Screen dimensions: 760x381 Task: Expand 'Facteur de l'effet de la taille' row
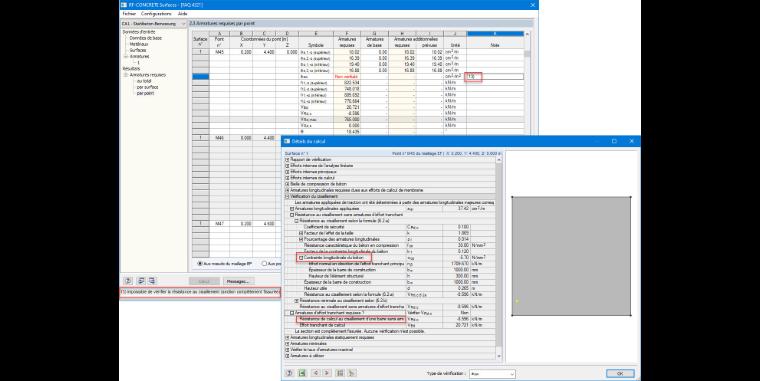pos(301,233)
